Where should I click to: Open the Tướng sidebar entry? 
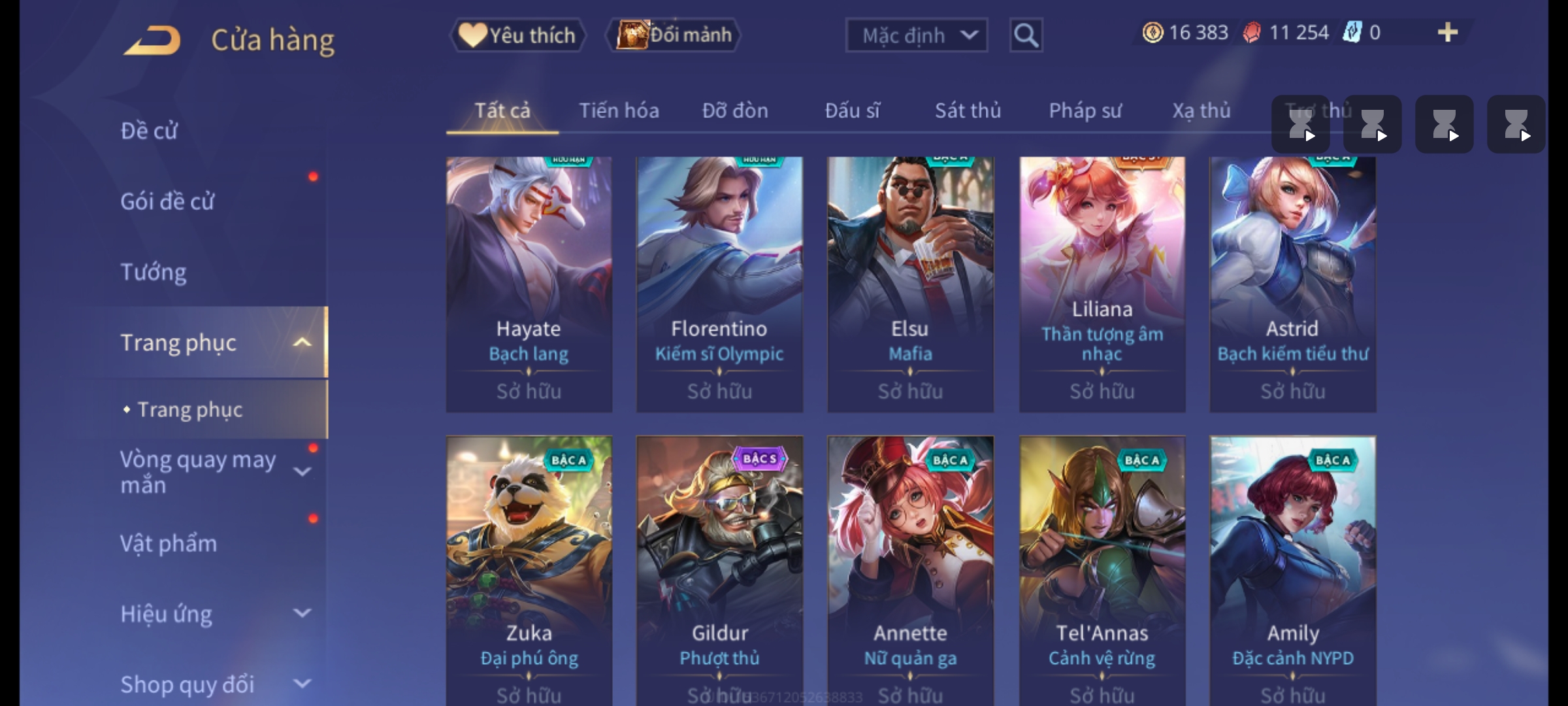[154, 272]
